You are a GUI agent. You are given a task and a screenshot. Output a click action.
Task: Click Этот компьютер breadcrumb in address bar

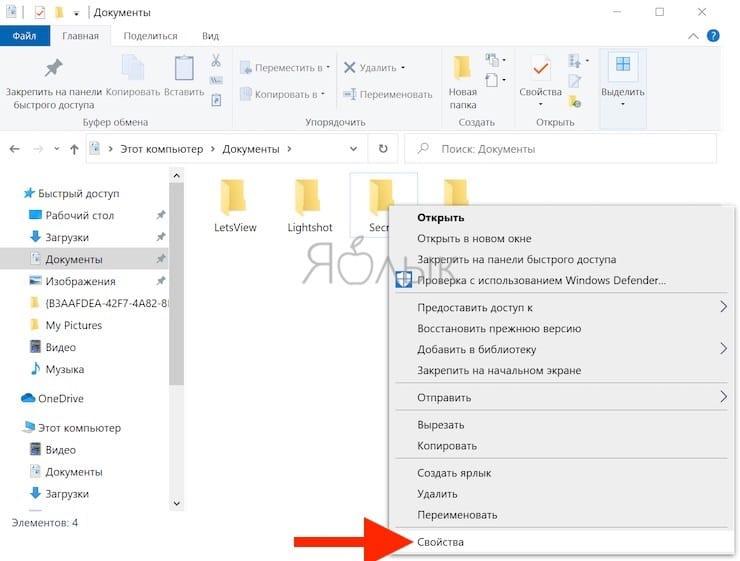[161, 149]
